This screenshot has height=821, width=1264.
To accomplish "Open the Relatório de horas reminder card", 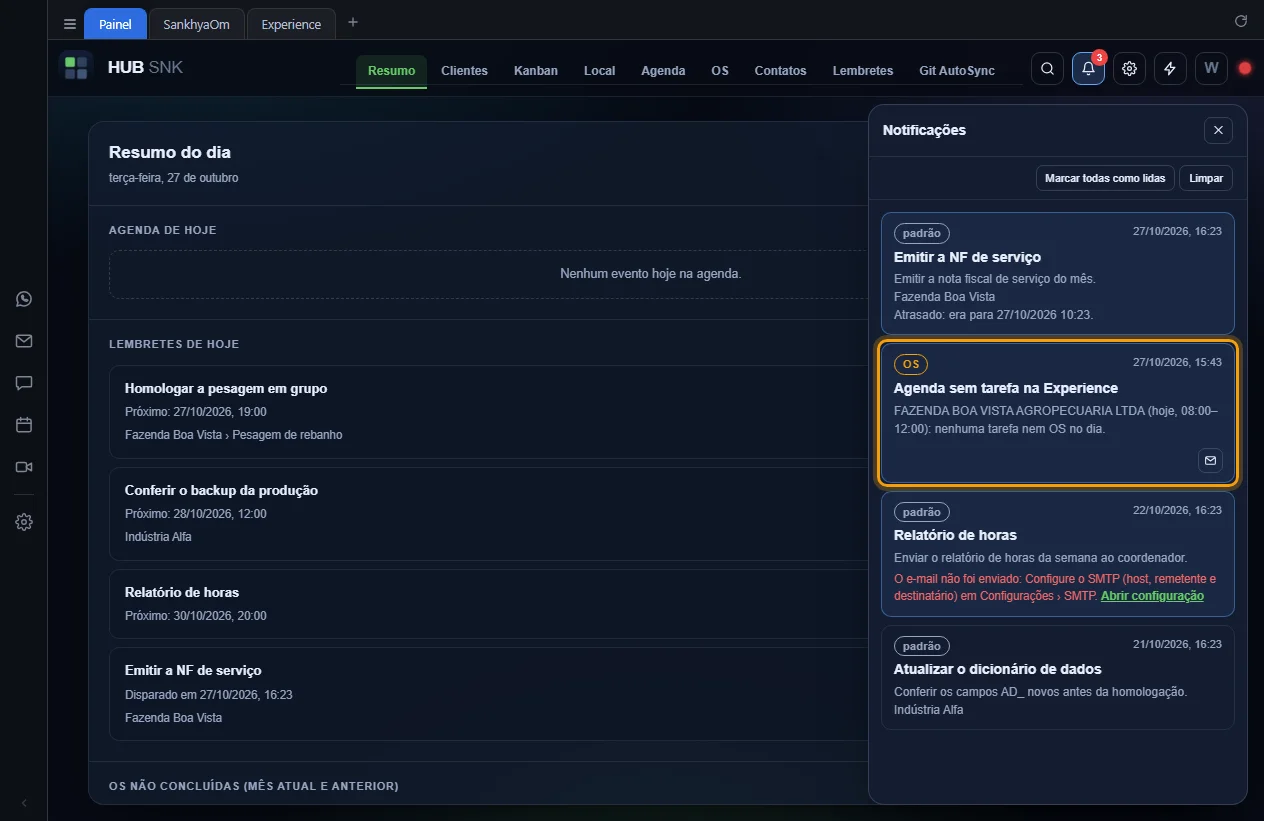I will pos(490,604).
